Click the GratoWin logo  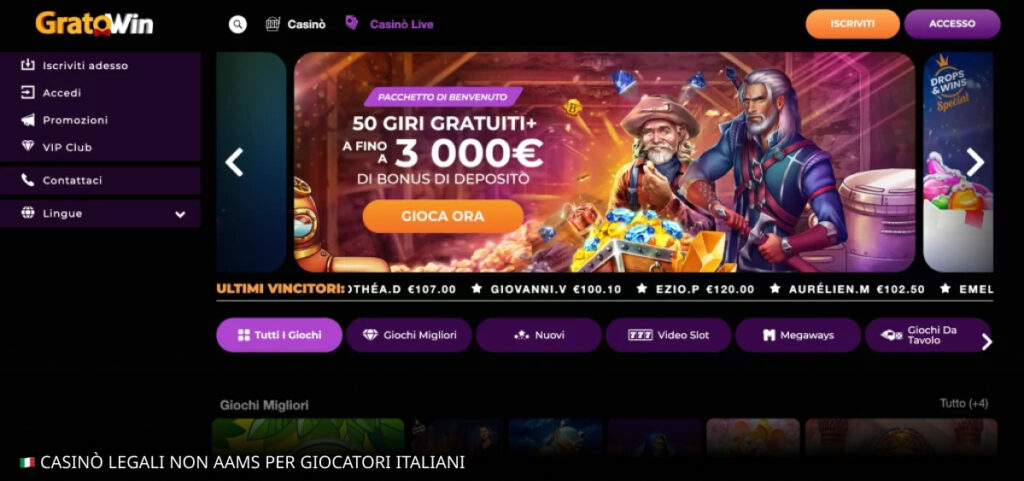(95, 23)
